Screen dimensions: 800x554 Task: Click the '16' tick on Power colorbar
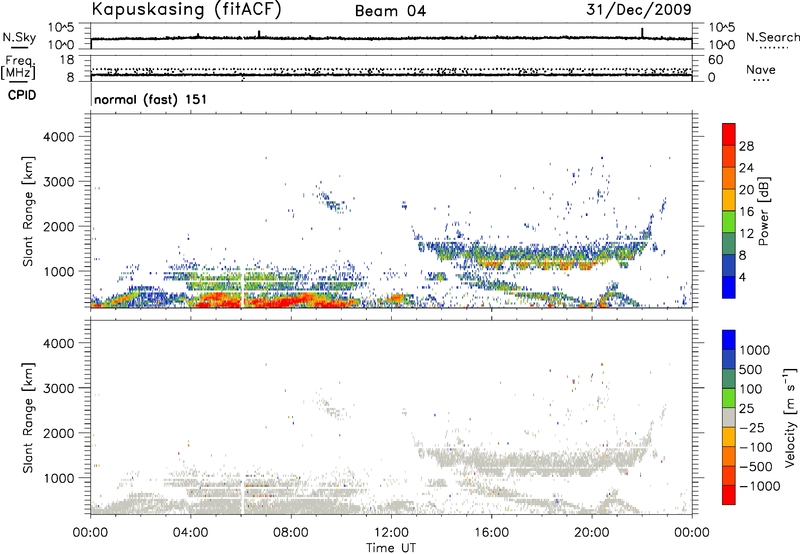pyautogui.click(x=746, y=212)
